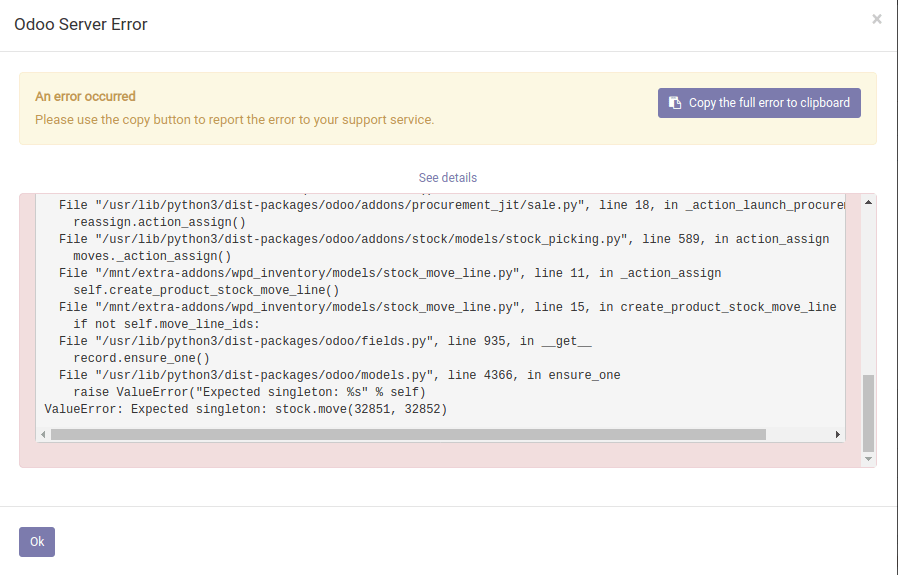Click the record.ensure_one() code line
The image size is (898, 575).
(141, 358)
